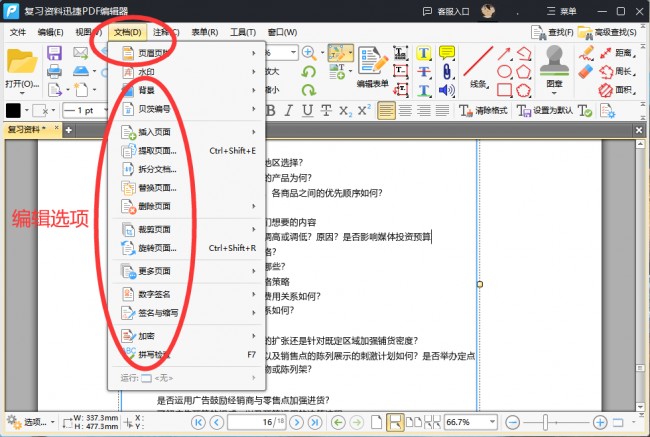This screenshot has height=437, width=650.
Task: Expand the 裁剪页面 submenu
Action: [187, 229]
